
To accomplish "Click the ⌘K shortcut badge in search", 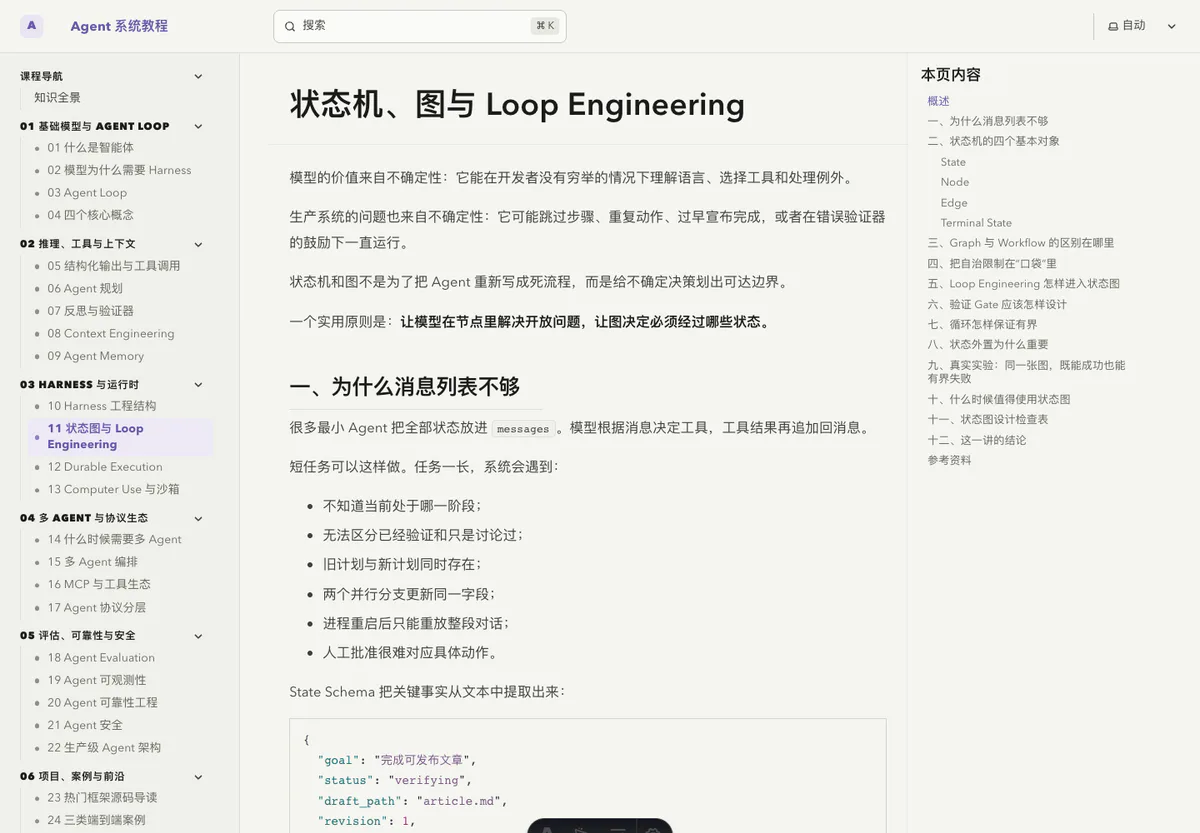I will (x=545, y=26).
